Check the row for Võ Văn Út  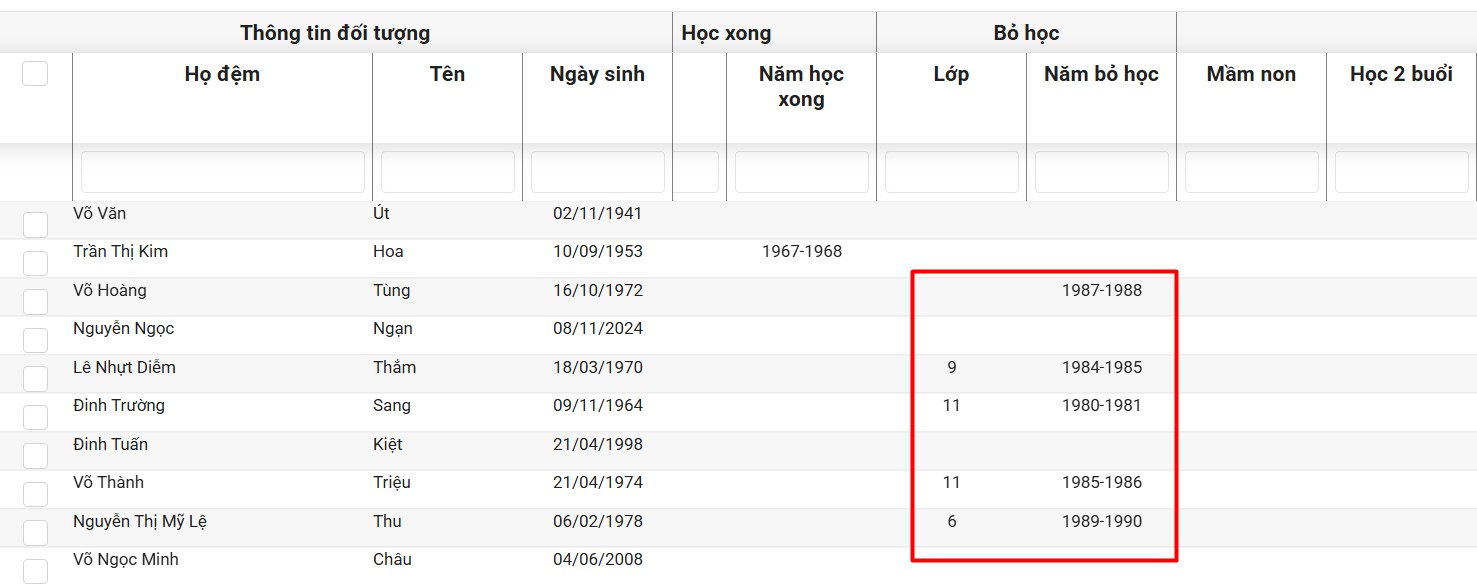point(35,225)
